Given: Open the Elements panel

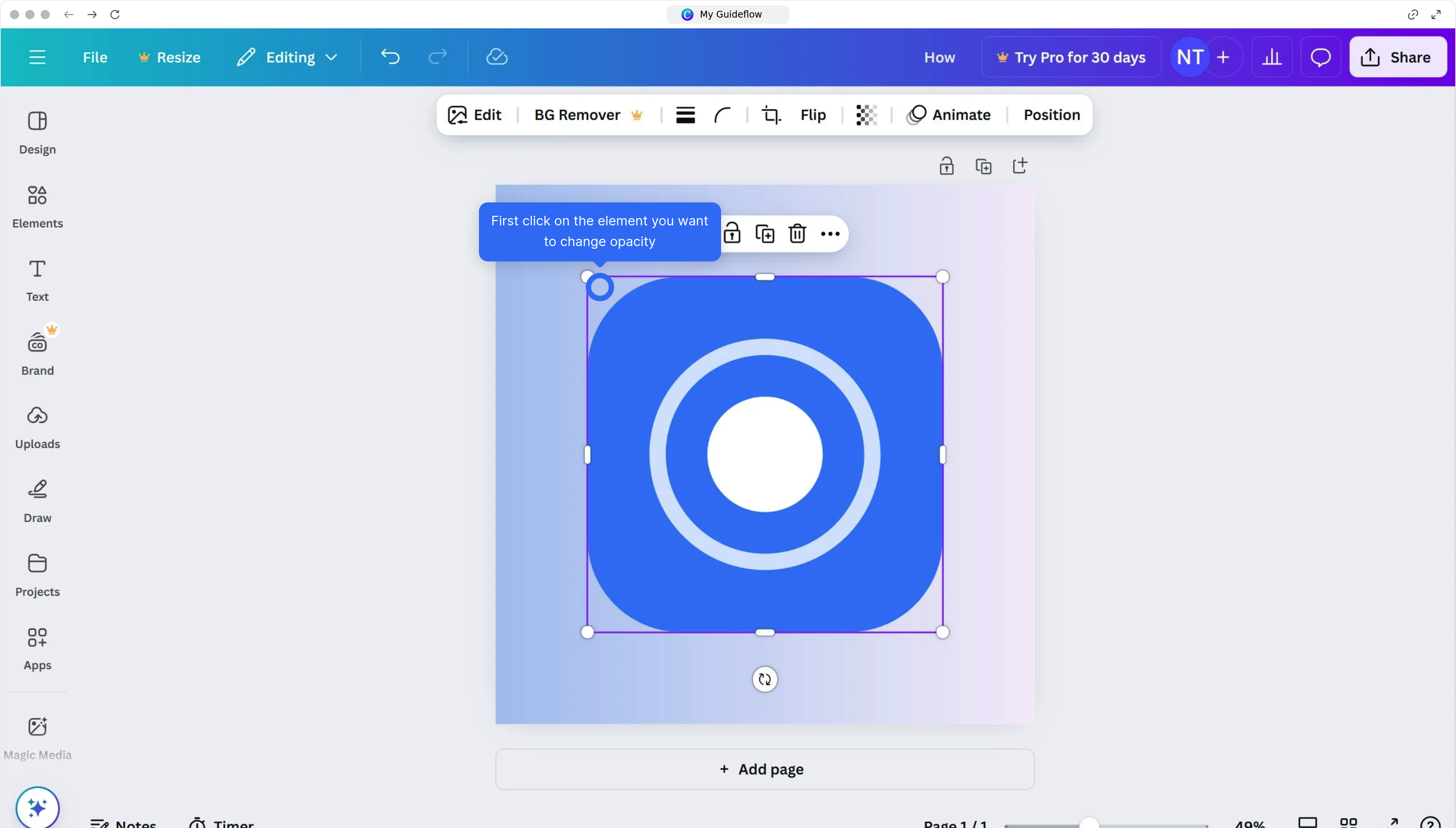Looking at the screenshot, I should [x=38, y=207].
